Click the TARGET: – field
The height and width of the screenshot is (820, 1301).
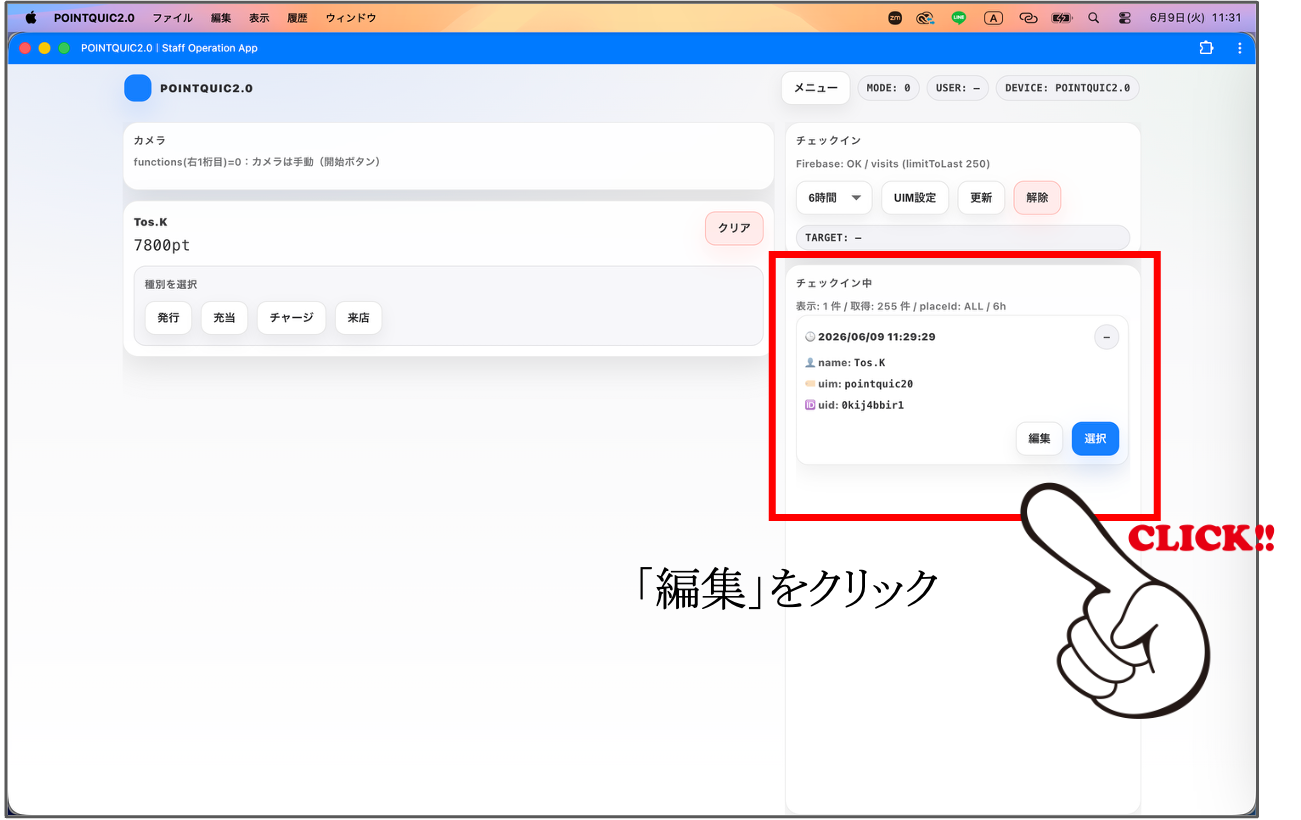coord(963,238)
